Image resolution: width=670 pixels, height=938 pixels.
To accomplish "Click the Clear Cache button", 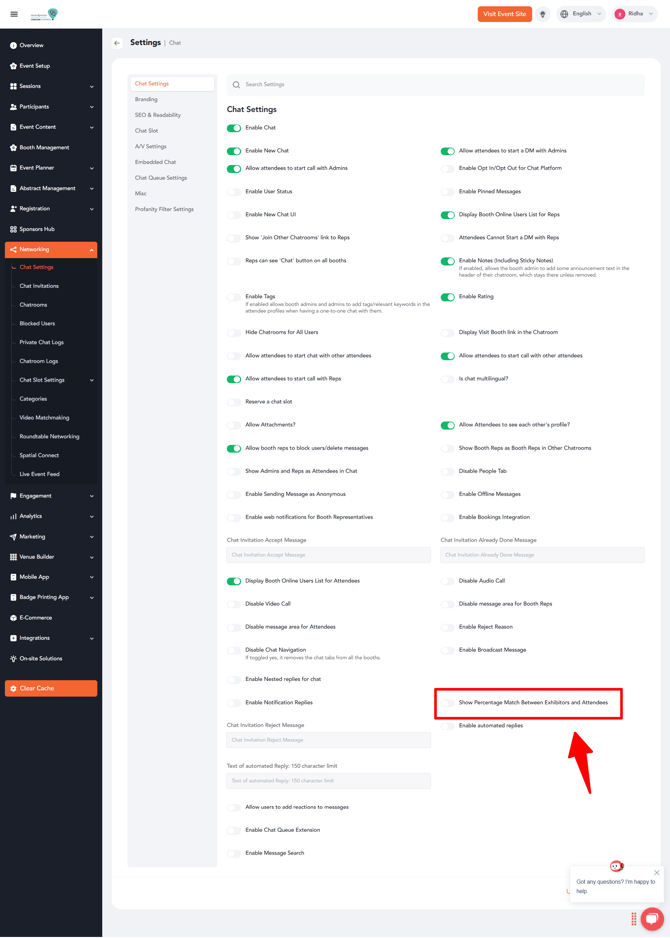I will [51, 688].
